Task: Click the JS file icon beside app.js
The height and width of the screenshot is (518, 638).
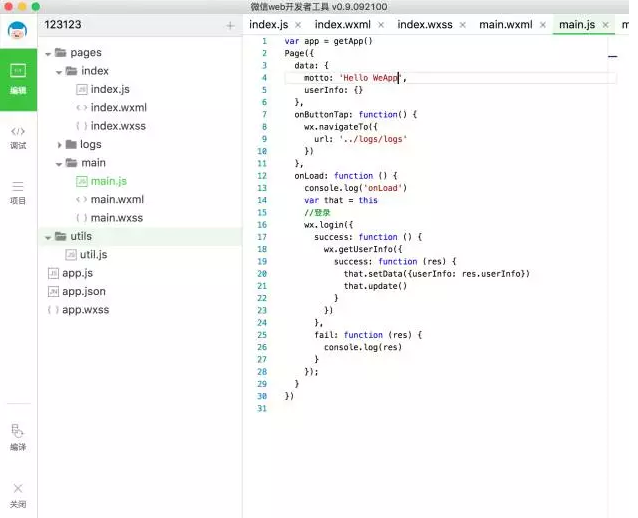Action: click(53, 273)
